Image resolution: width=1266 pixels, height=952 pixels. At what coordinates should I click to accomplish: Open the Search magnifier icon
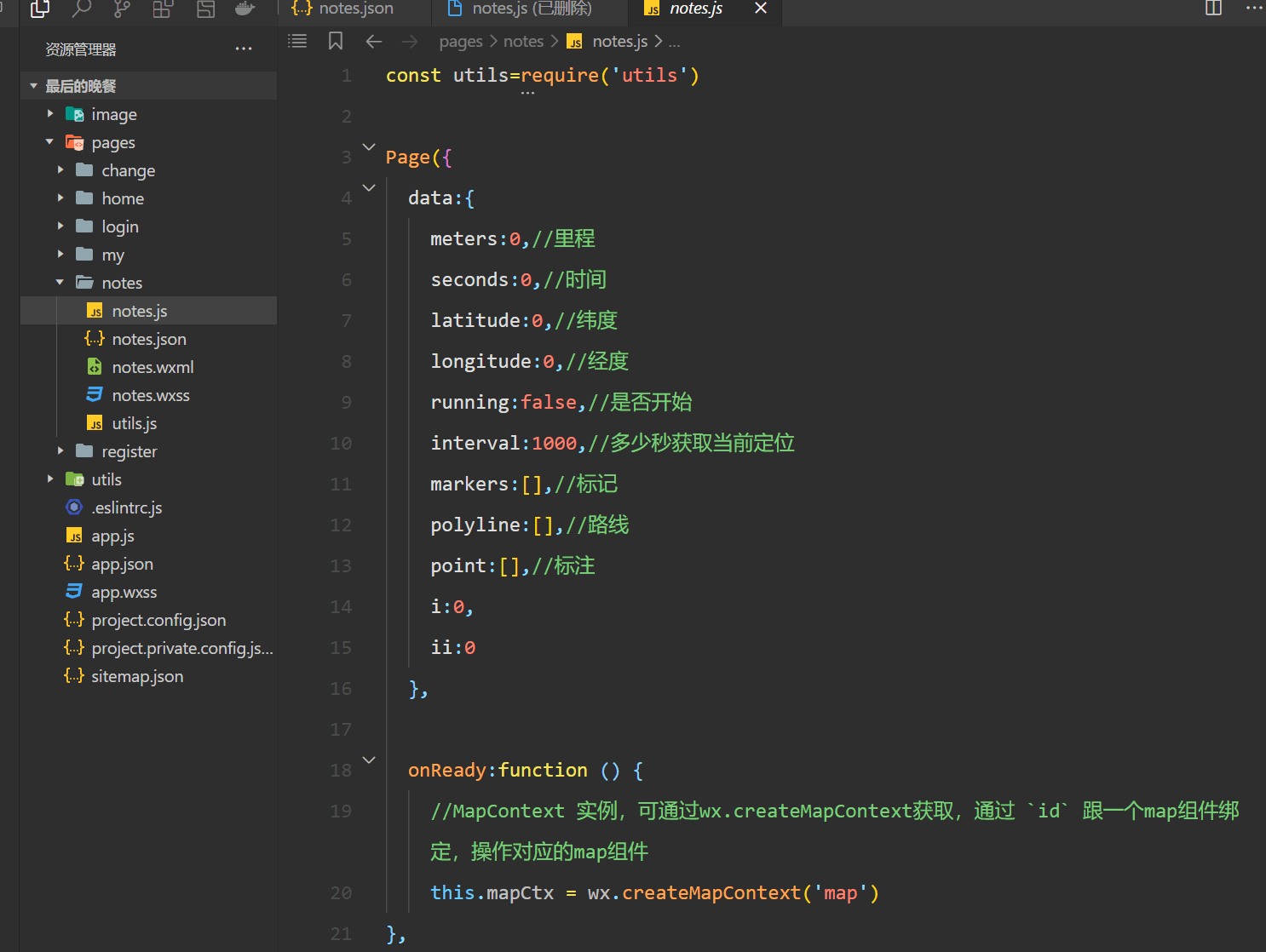(82, 9)
